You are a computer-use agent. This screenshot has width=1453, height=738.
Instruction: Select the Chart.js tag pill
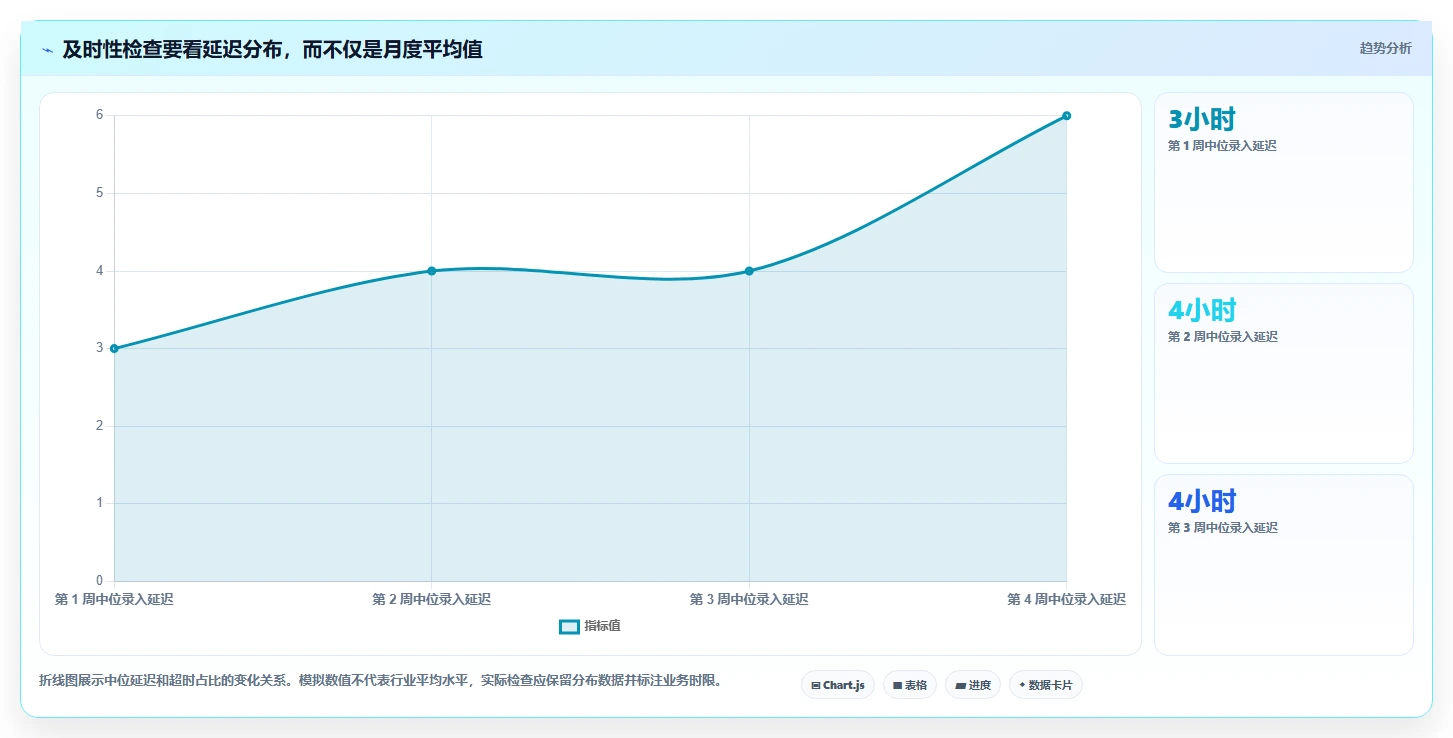tap(838, 685)
